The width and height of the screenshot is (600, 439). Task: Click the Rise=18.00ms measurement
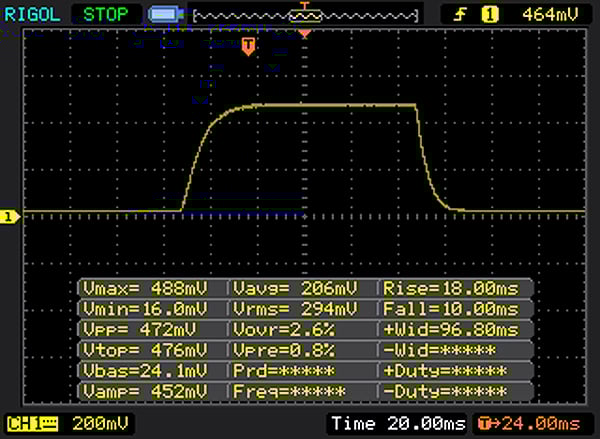[451, 289]
